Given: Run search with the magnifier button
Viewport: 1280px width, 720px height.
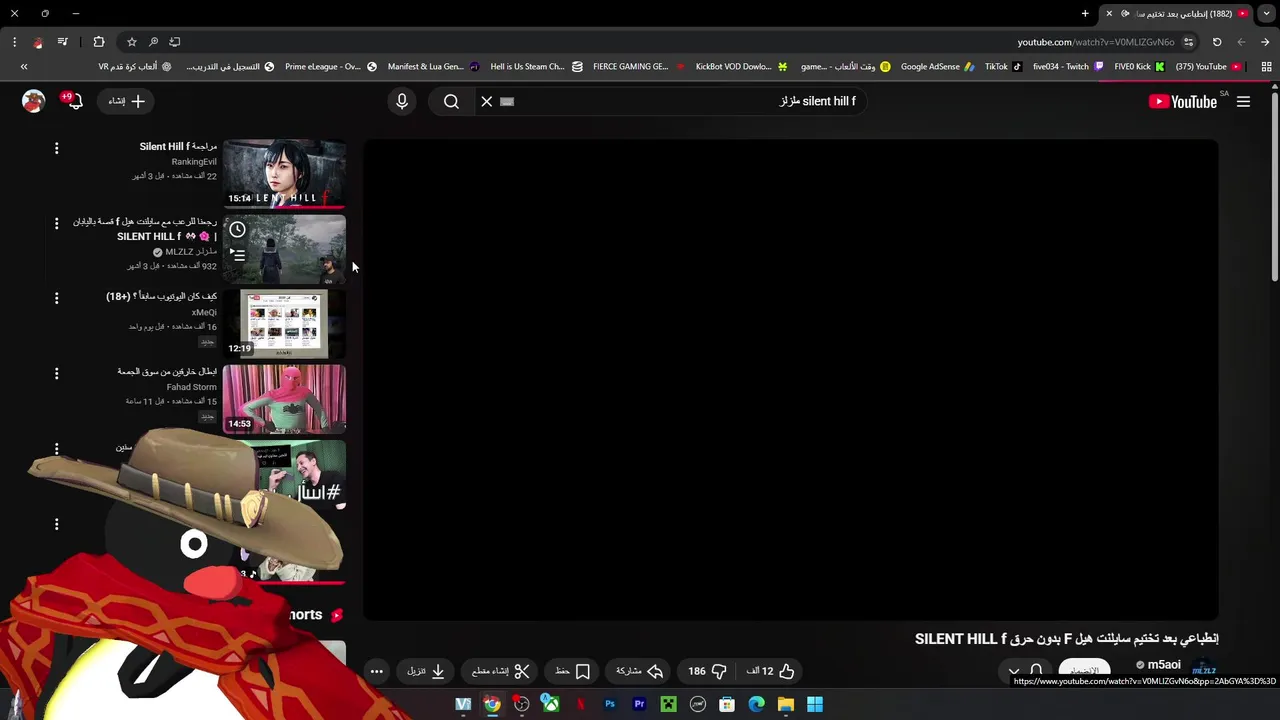Looking at the screenshot, I should point(451,101).
